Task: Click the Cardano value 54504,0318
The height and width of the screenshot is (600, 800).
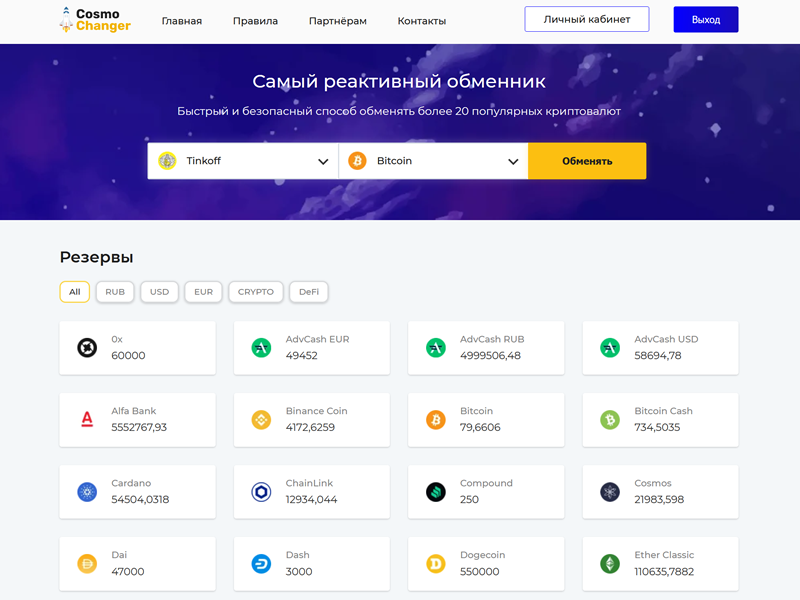Action: point(140,499)
